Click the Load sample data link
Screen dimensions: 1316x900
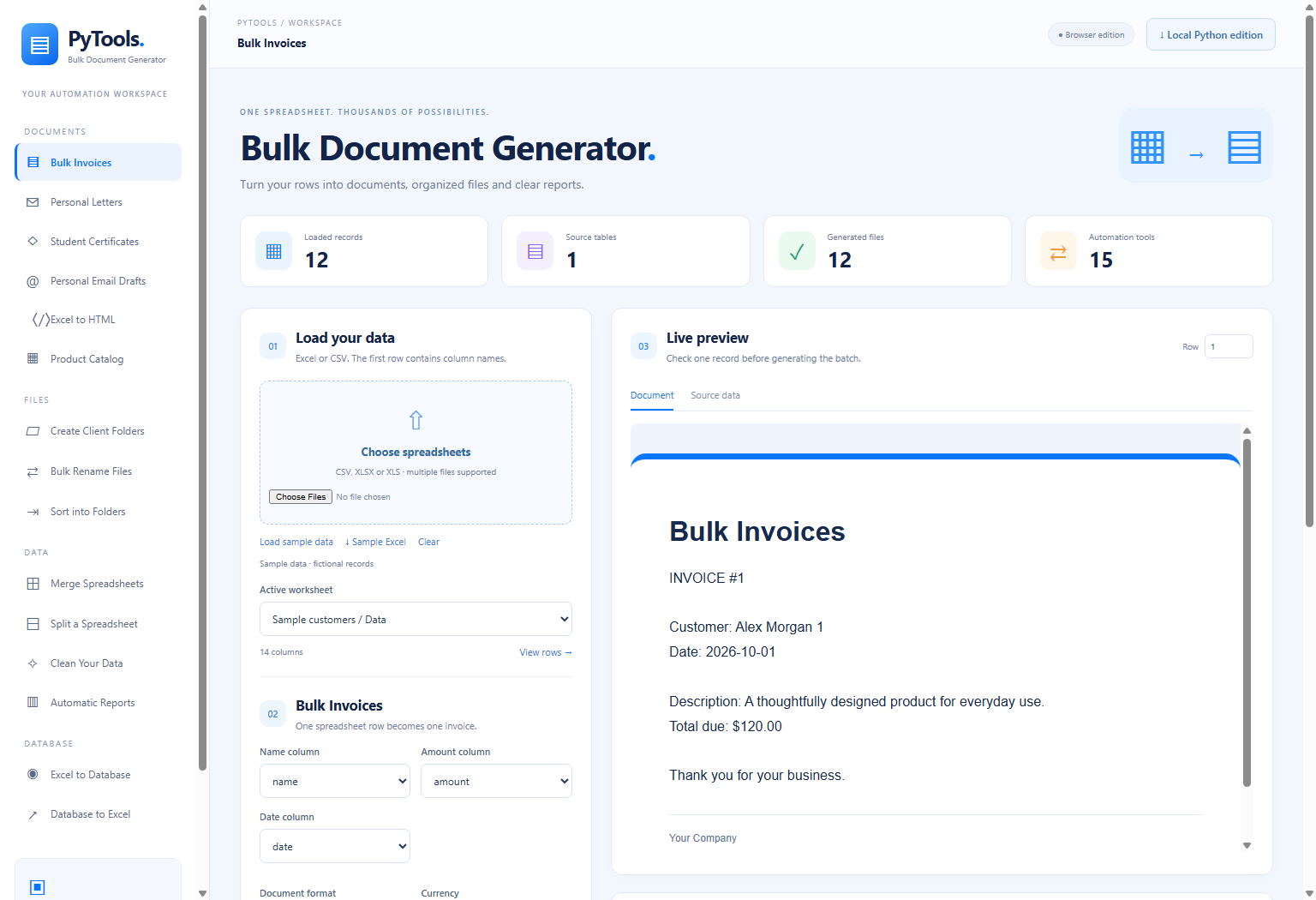(x=296, y=542)
